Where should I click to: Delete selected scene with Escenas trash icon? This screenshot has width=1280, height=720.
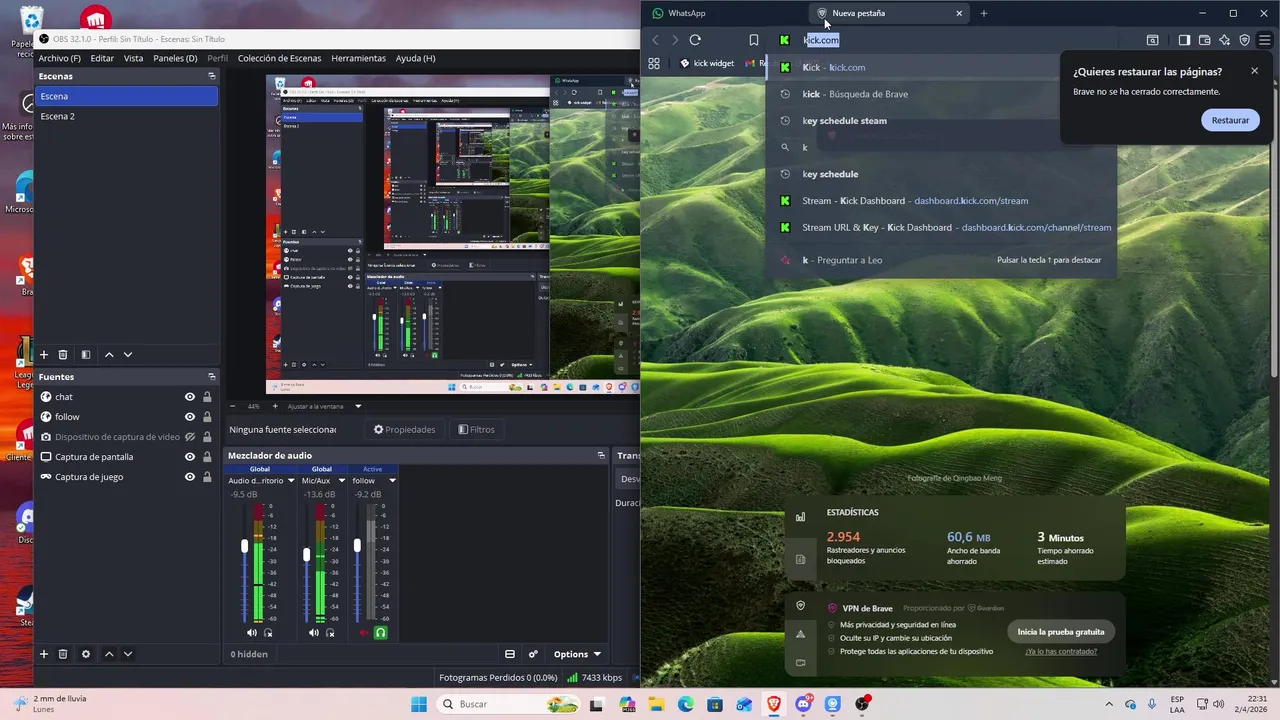click(63, 354)
